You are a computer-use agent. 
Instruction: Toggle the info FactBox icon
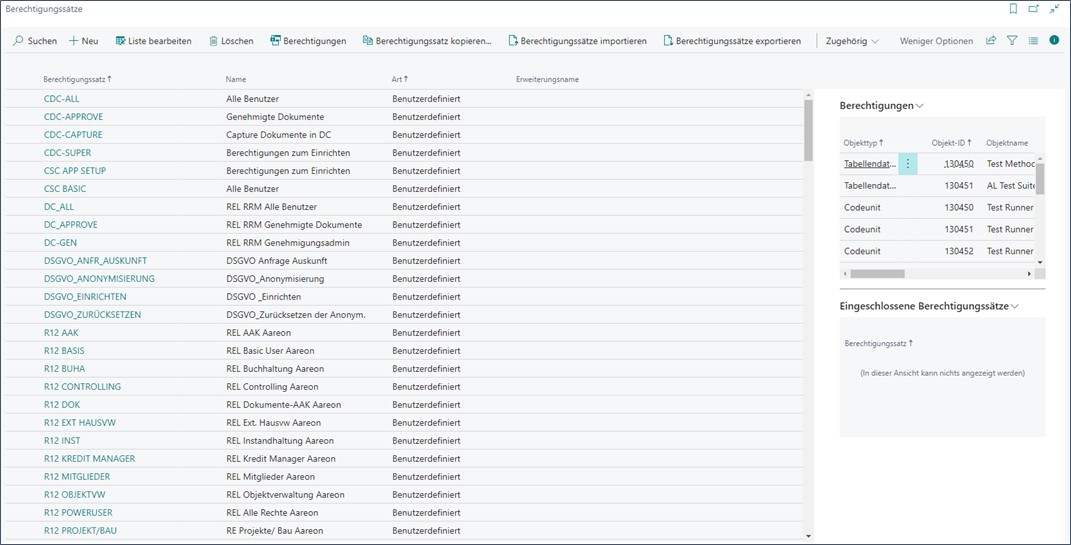1054,41
